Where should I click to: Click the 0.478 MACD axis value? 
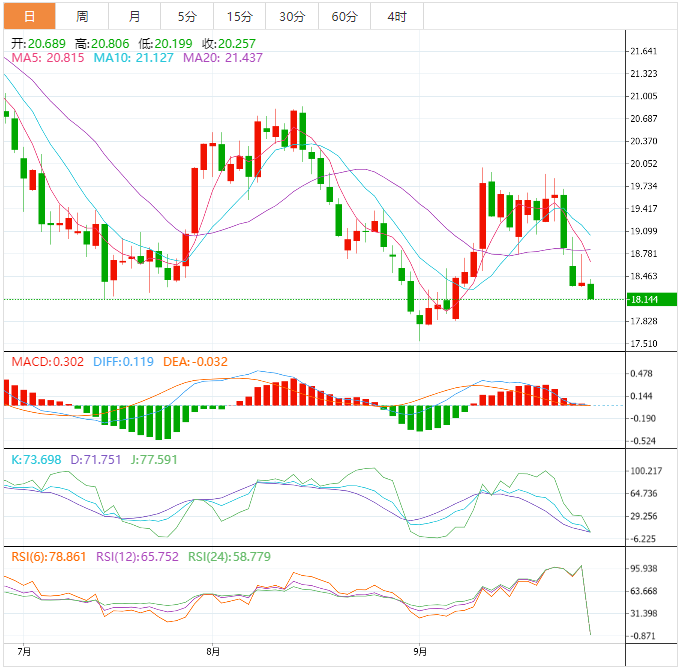coord(642,374)
